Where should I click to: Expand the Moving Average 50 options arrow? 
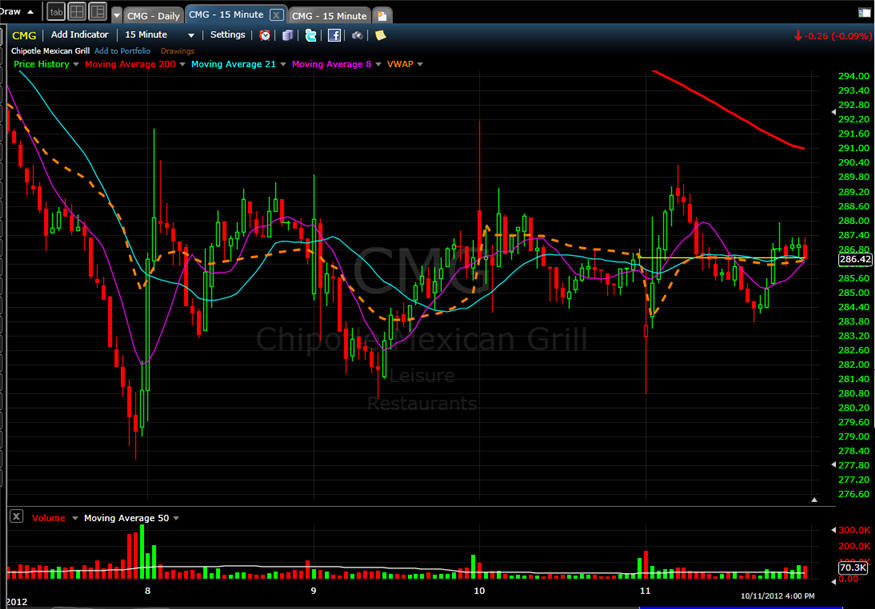coord(176,518)
